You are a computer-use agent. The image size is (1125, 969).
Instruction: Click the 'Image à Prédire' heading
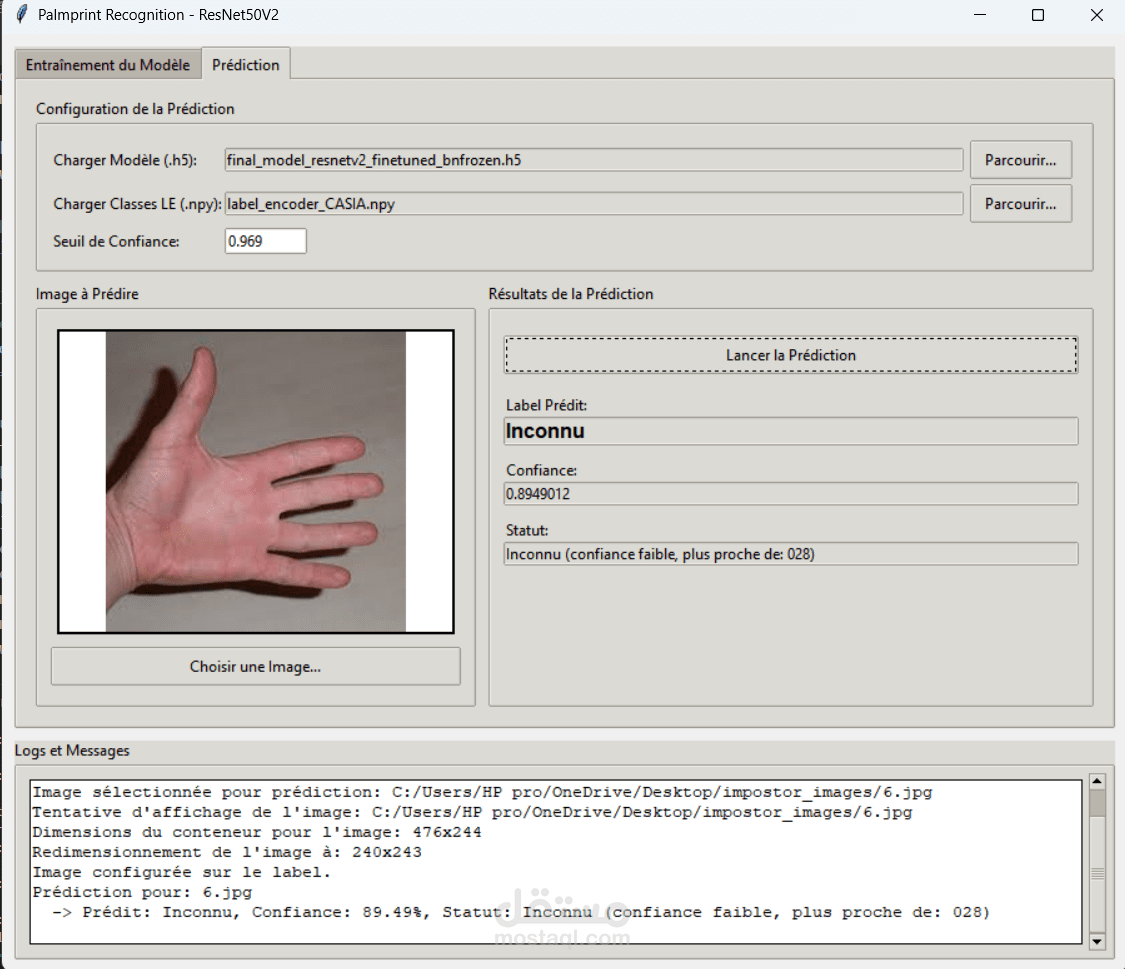pyautogui.click(x=87, y=293)
